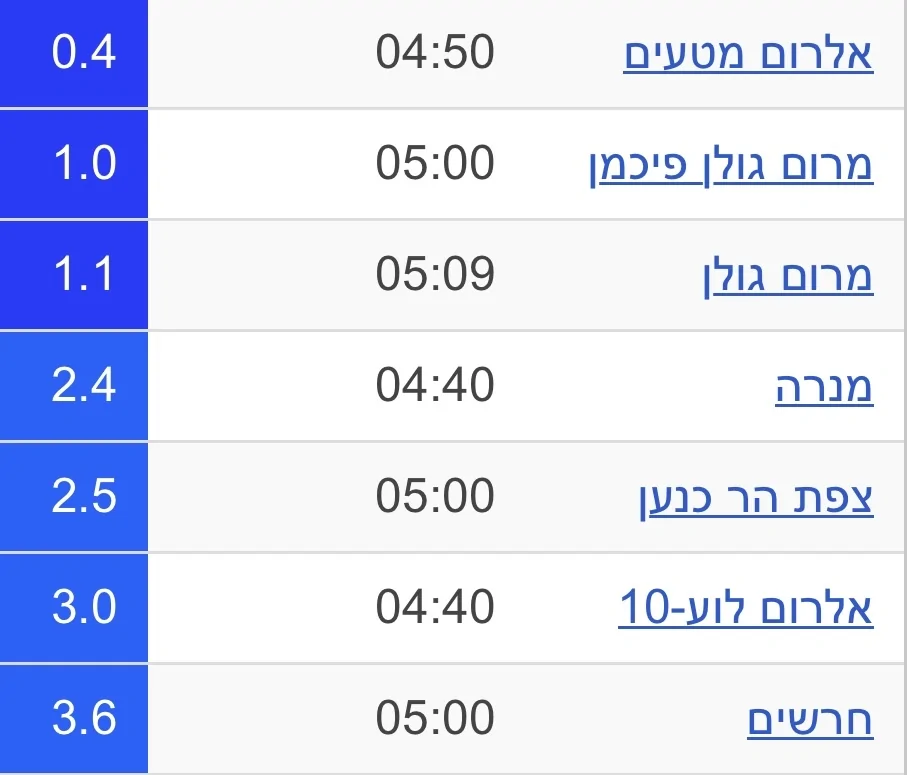Select the 05:09 time entry
The image size is (907, 775).
[x=435, y=276]
